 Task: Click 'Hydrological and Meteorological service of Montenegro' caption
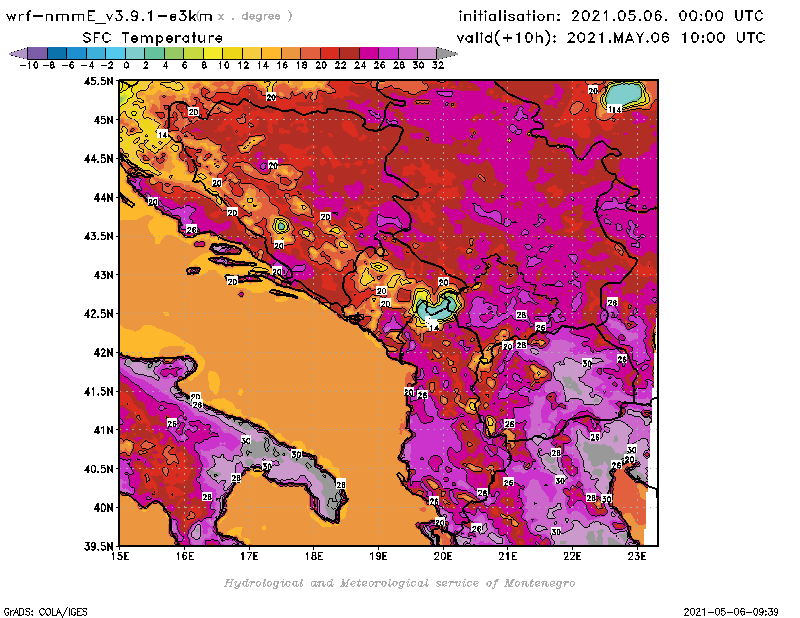point(399,583)
